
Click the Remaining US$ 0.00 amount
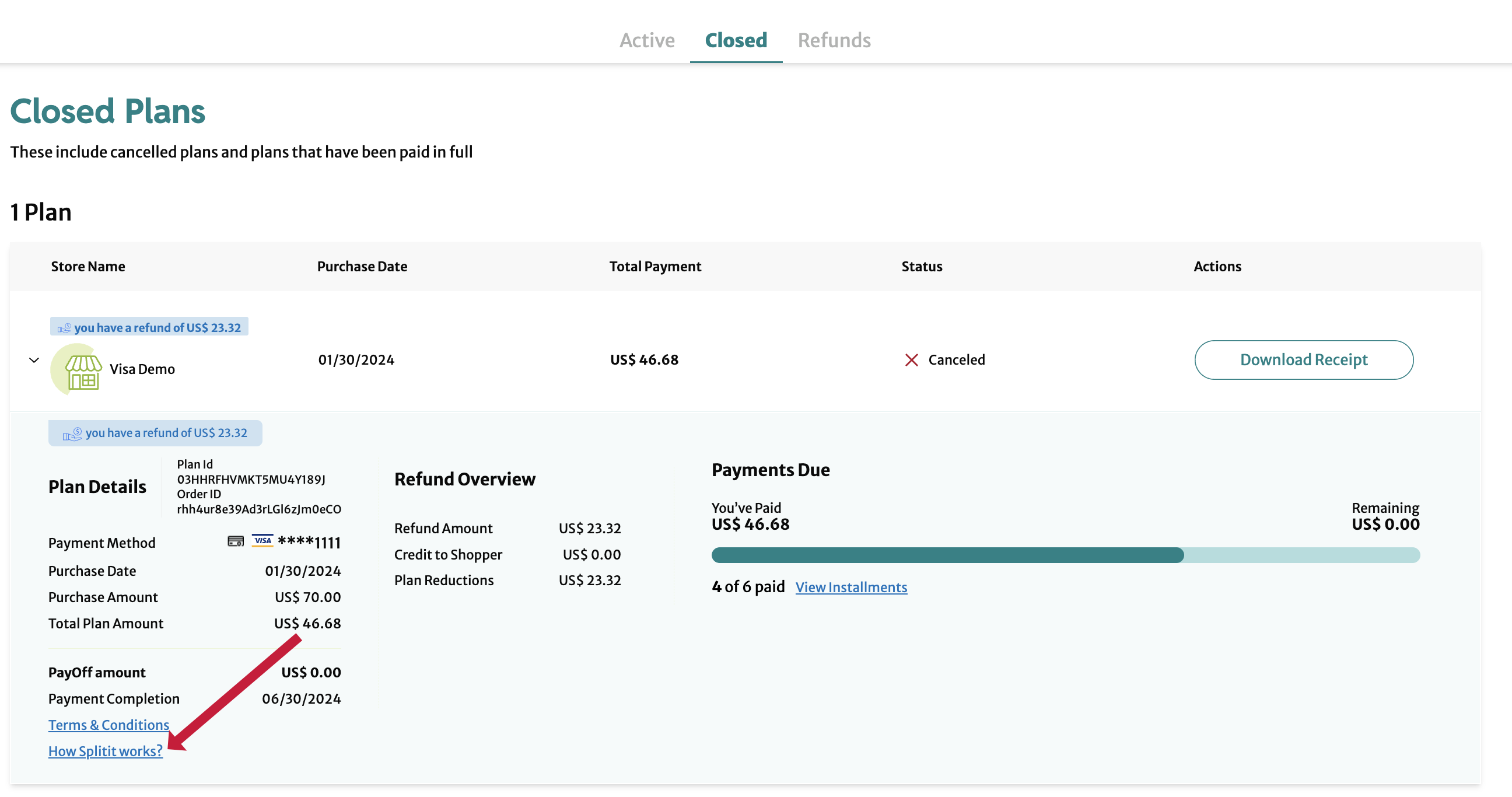tap(1385, 524)
